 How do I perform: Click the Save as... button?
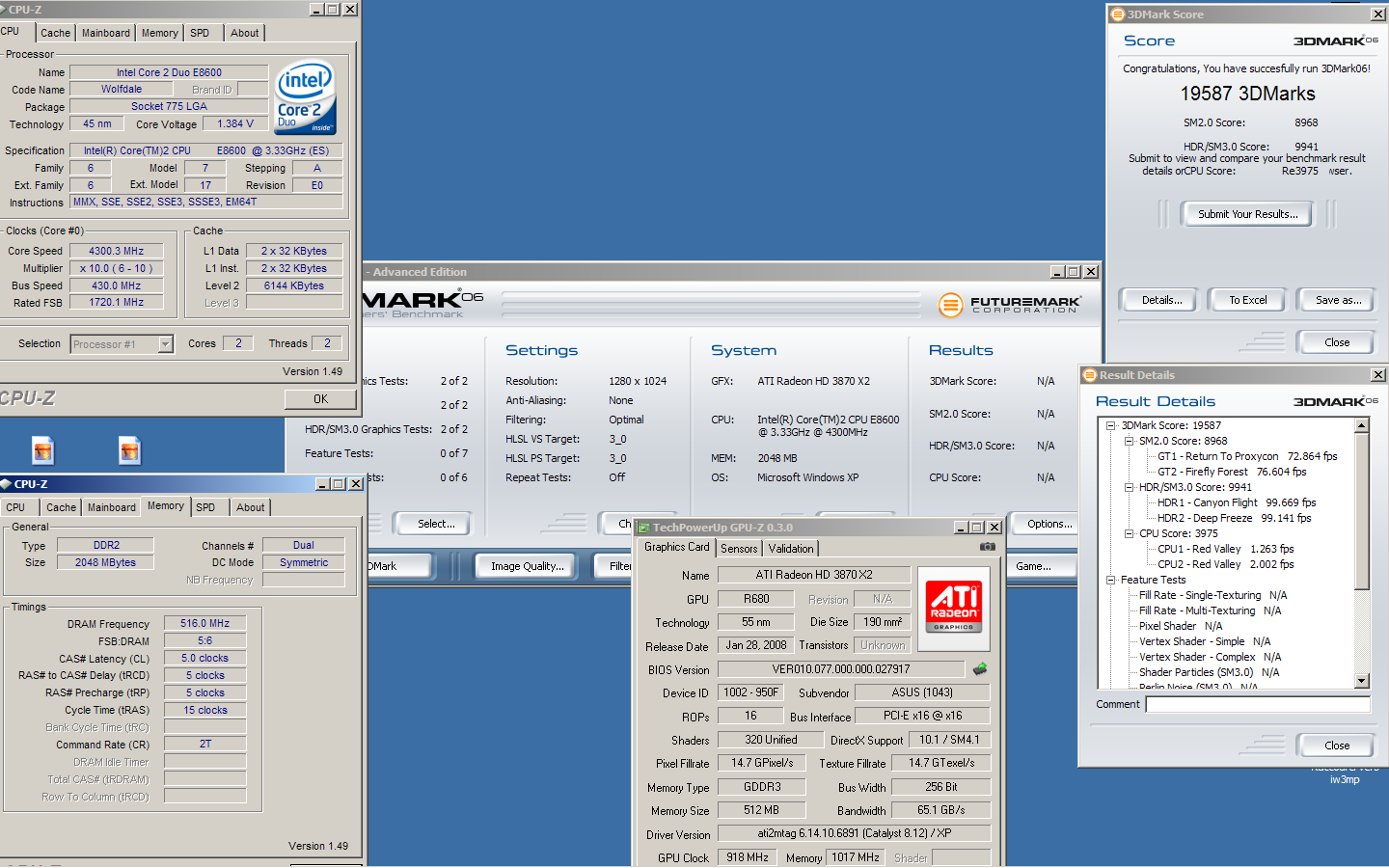(1338, 300)
